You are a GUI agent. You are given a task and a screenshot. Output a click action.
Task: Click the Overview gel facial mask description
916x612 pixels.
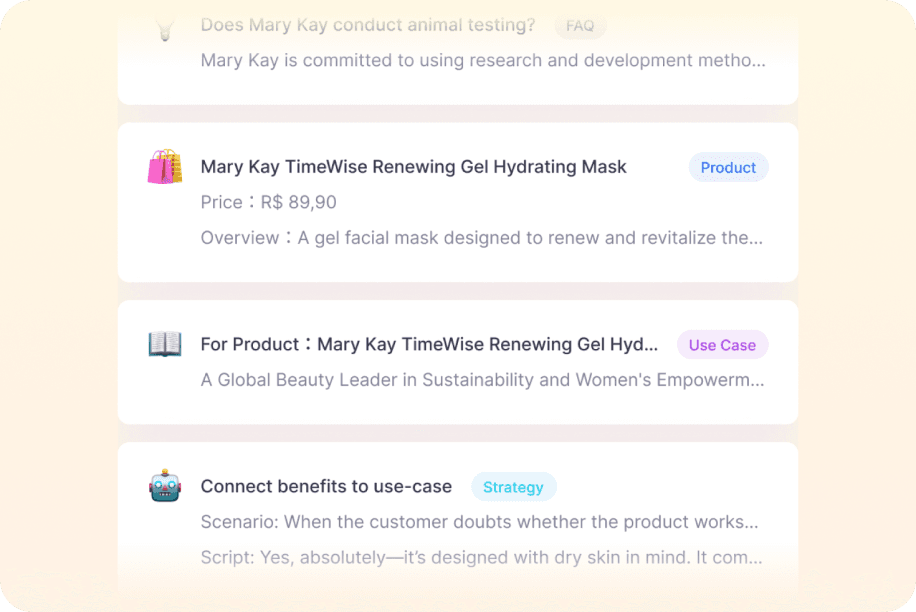coord(482,238)
